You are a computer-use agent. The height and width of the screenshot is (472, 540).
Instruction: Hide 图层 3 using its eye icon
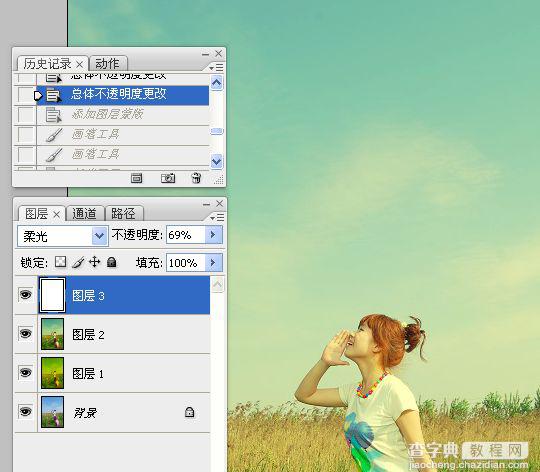(x=25, y=294)
